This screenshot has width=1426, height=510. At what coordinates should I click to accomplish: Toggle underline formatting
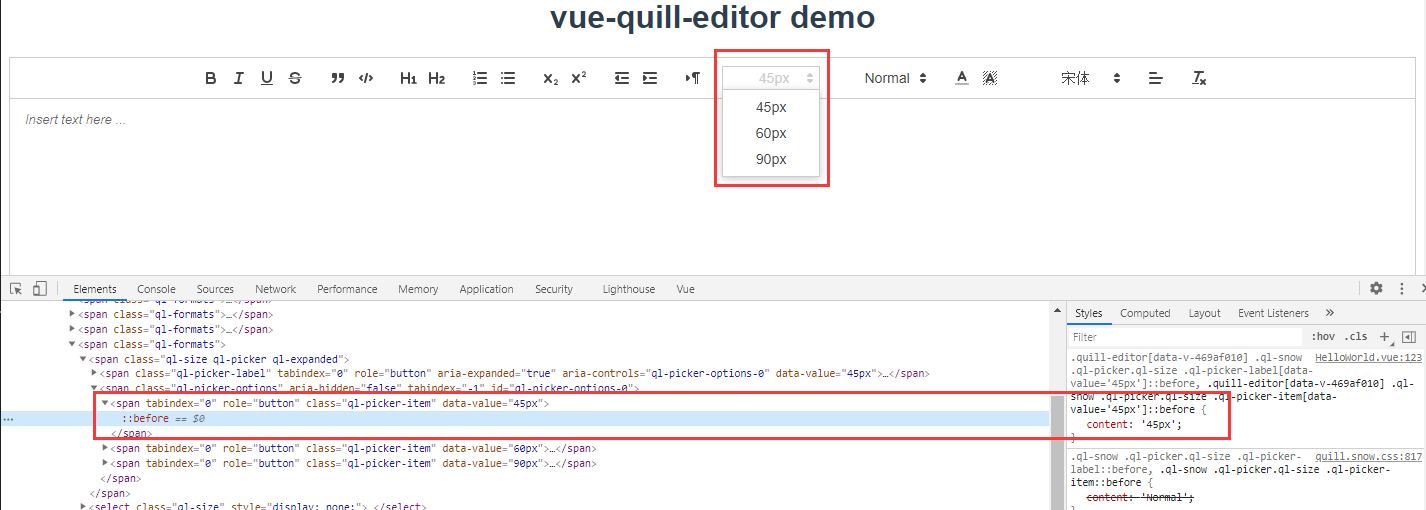267,78
